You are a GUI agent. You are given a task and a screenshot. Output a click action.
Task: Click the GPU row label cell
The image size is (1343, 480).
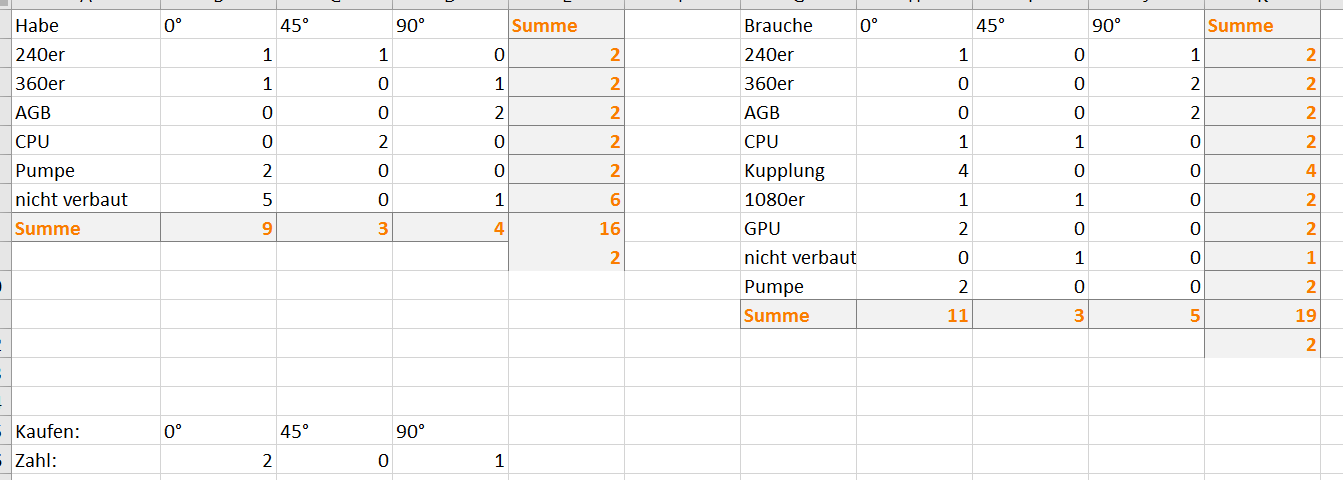[798, 228]
